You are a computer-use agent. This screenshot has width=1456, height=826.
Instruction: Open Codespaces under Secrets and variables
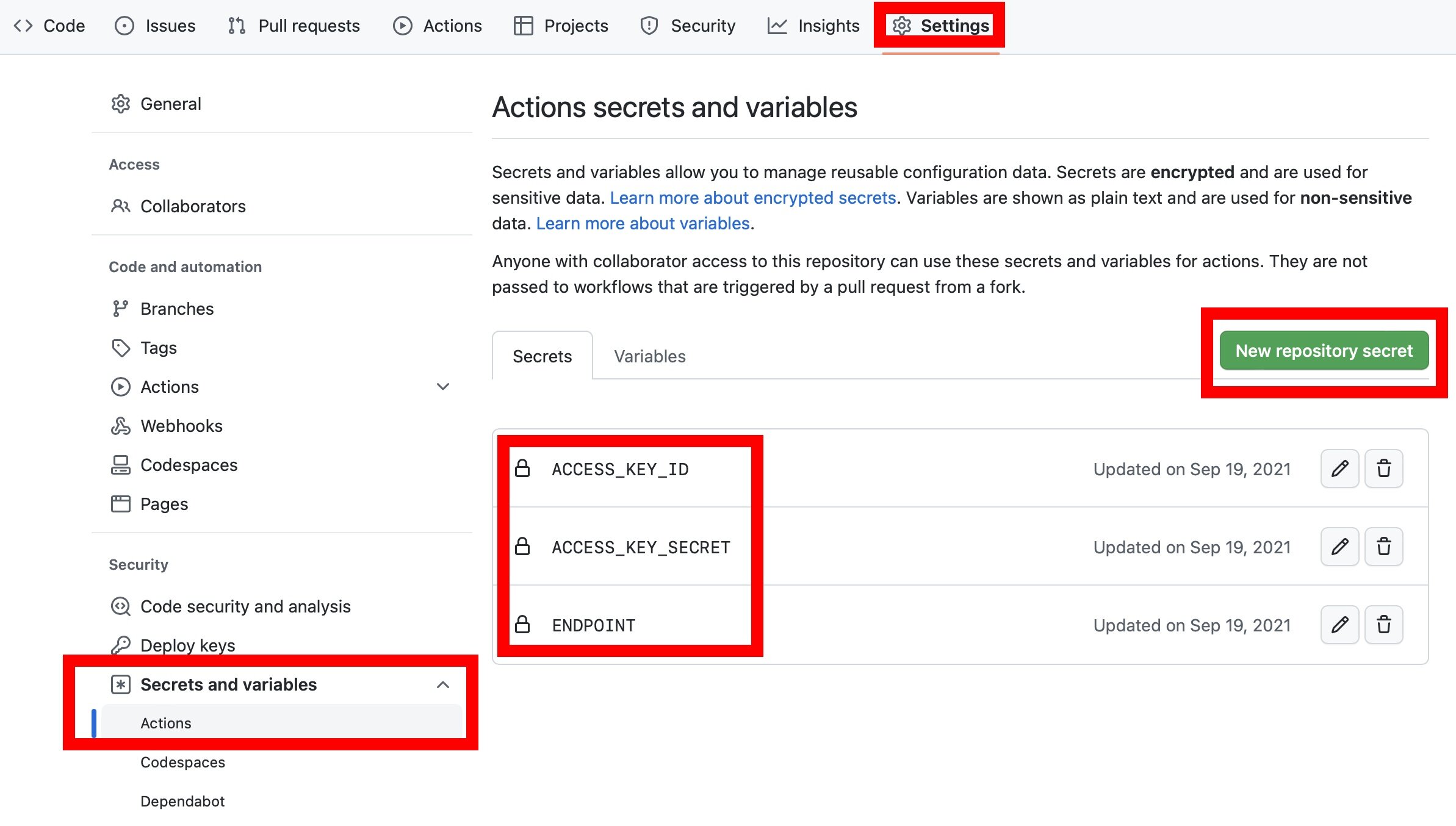182,762
